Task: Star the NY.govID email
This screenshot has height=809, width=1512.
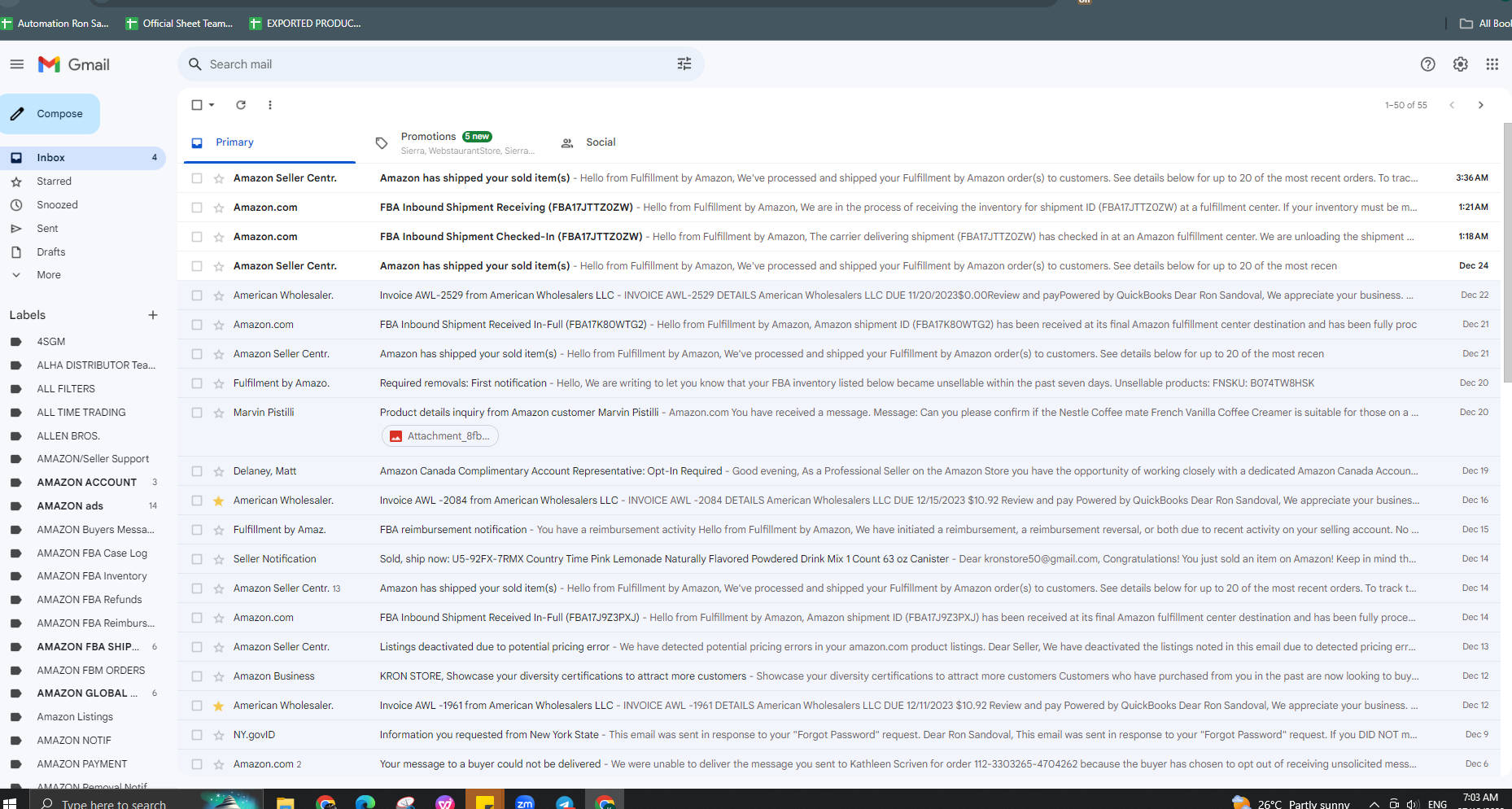Action: [219, 735]
